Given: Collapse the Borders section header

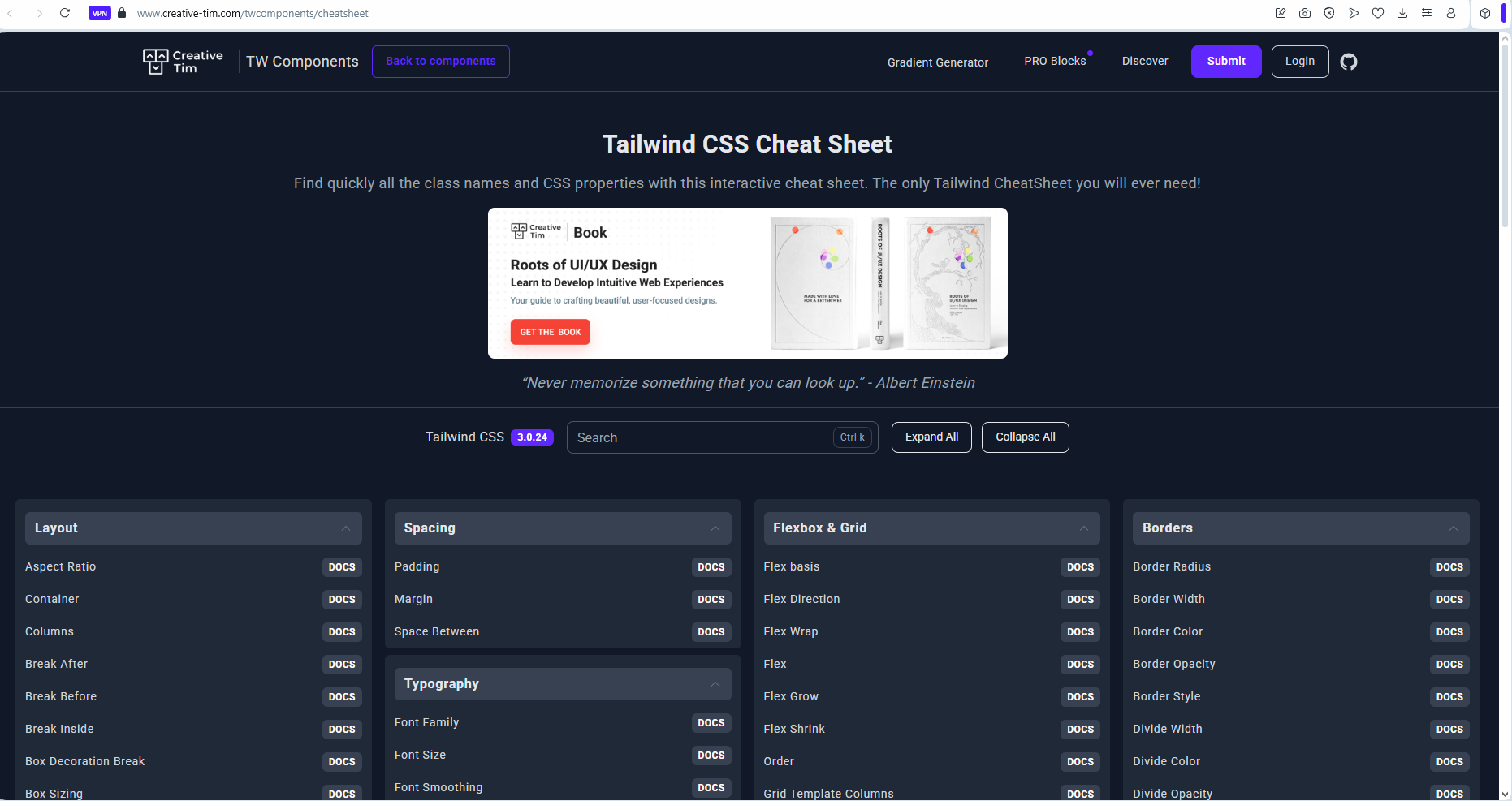Looking at the screenshot, I should [x=1453, y=528].
